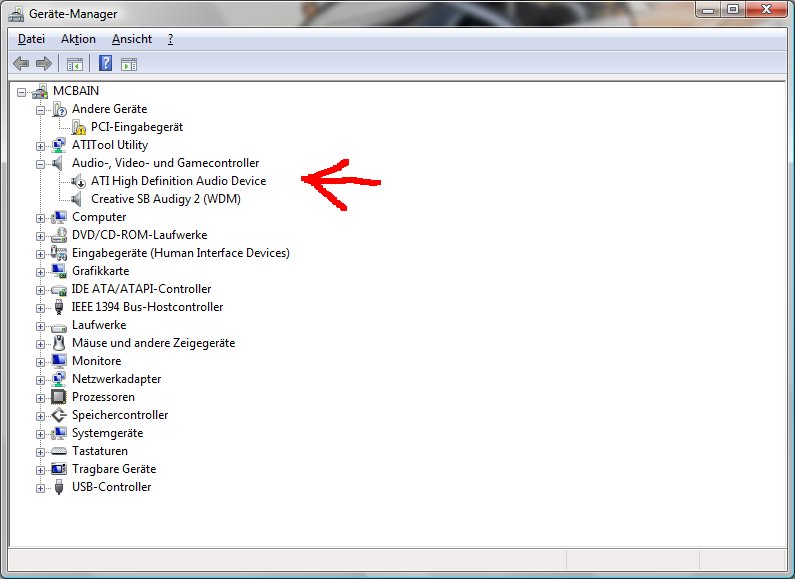Open the Ansicht menu
Screen dimensions: 795x579
(132, 39)
